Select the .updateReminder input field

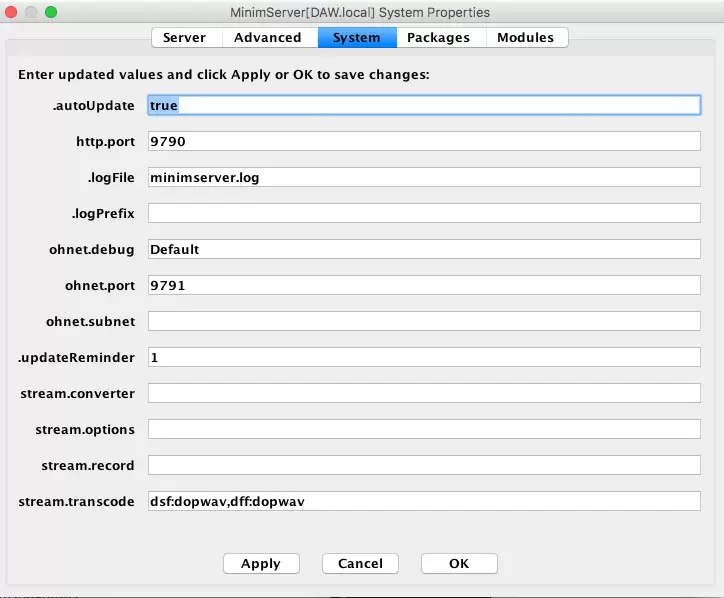[423, 358]
